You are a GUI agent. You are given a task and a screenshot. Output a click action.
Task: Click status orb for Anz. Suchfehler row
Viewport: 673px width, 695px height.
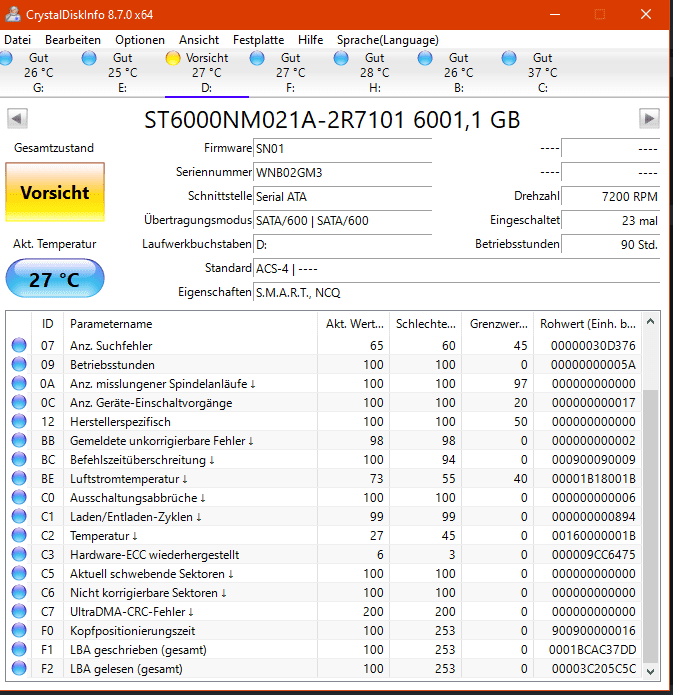[x=19, y=345]
